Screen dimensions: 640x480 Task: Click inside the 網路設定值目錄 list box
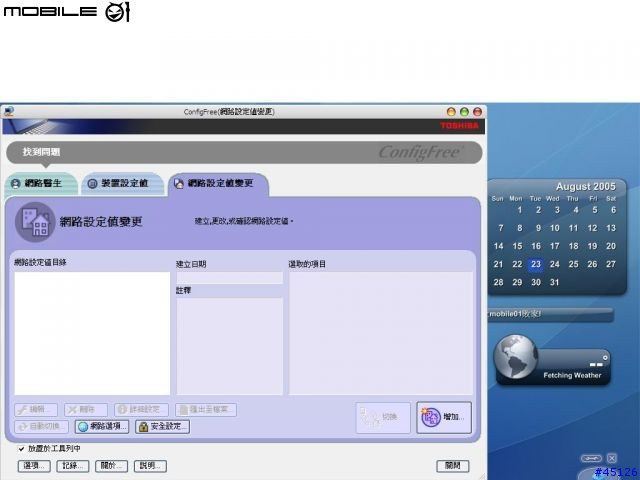pos(92,333)
